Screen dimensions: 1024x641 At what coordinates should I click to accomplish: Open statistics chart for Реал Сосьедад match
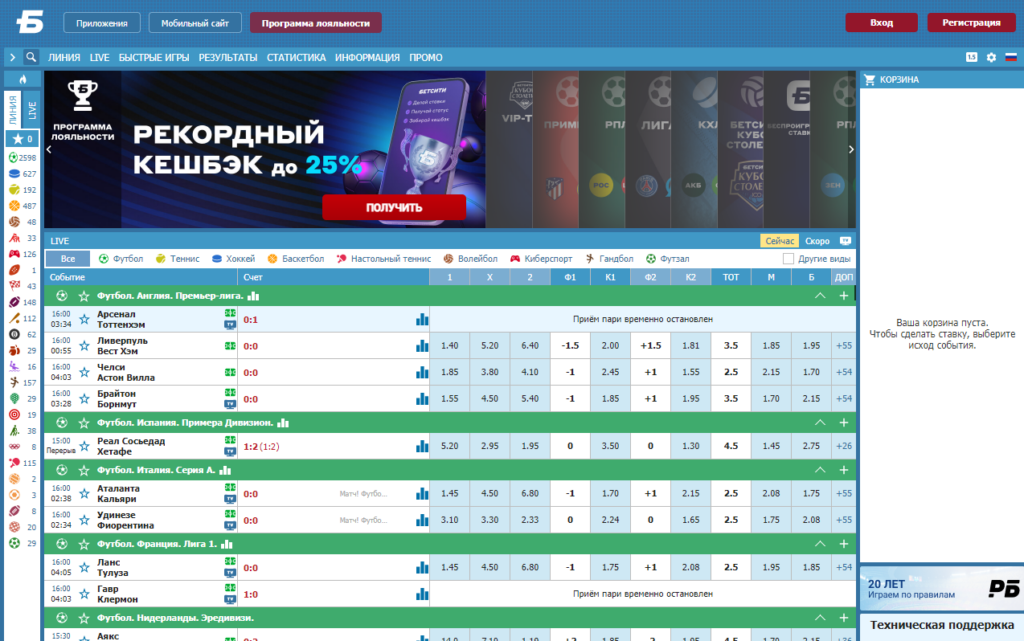point(422,446)
